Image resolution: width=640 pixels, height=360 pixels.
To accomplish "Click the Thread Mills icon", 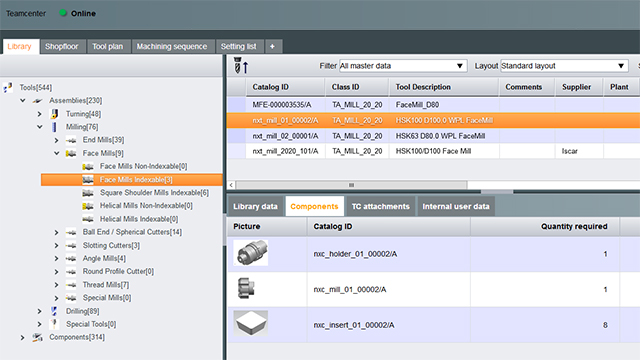I will tap(71, 285).
